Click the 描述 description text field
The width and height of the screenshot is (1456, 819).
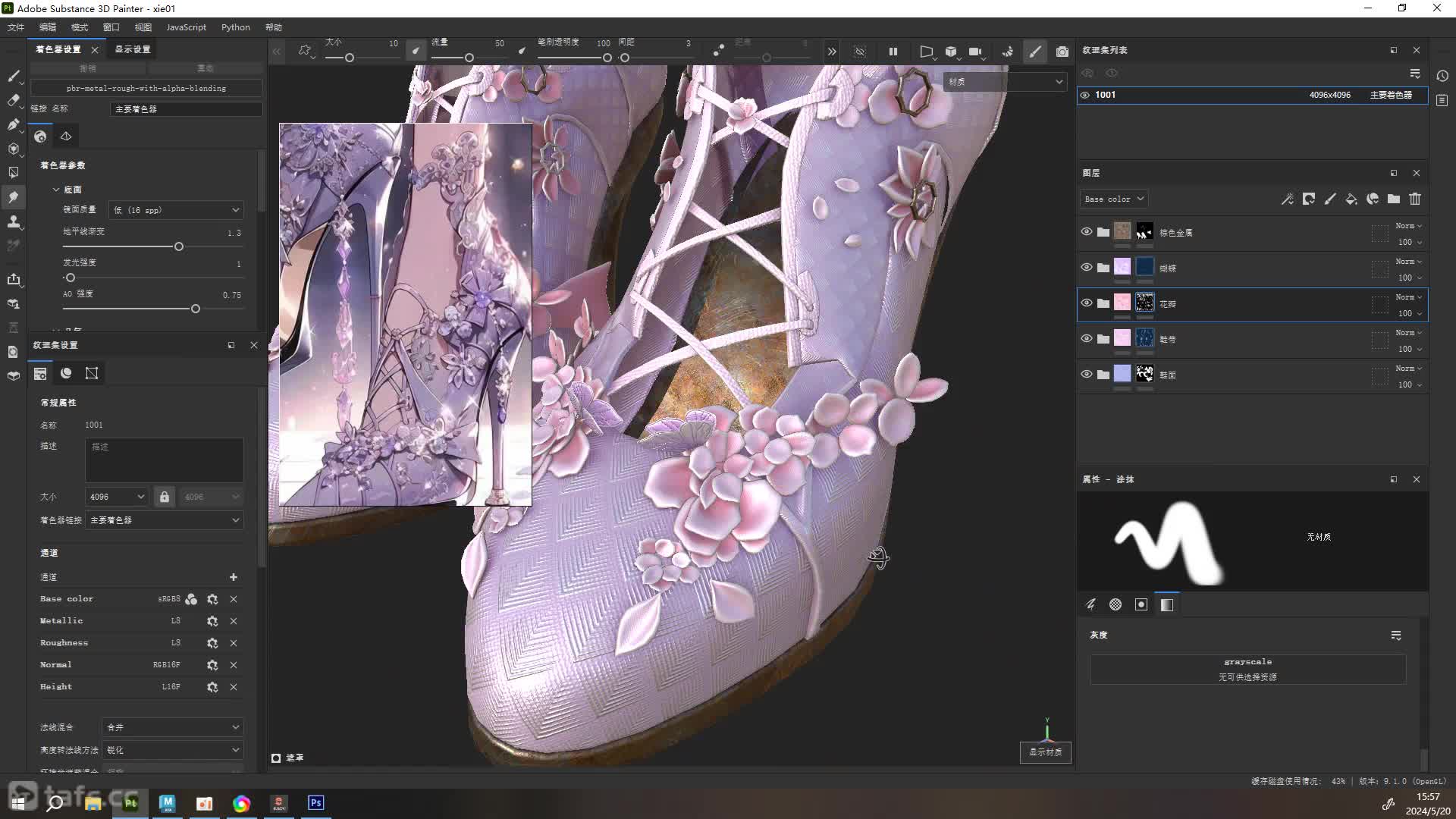coord(165,460)
